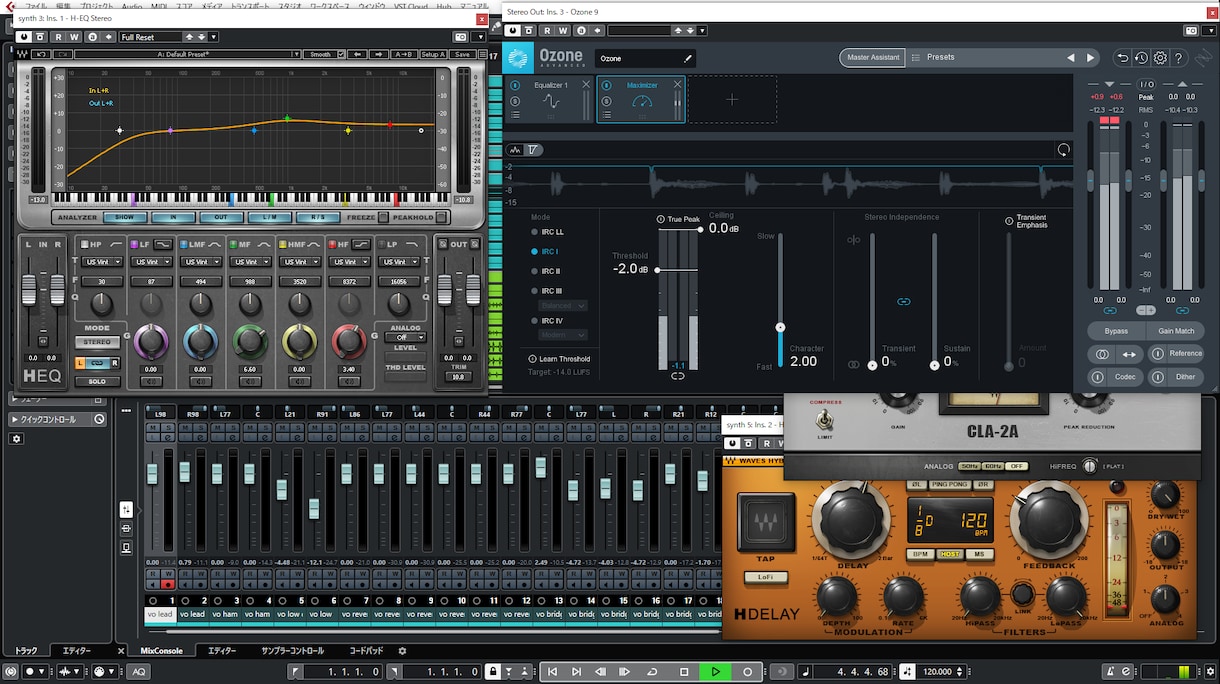Image resolution: width=1220 pixels, height=684 pixels.
Task: Click Master Assistant button
Action: pos(872,57)
